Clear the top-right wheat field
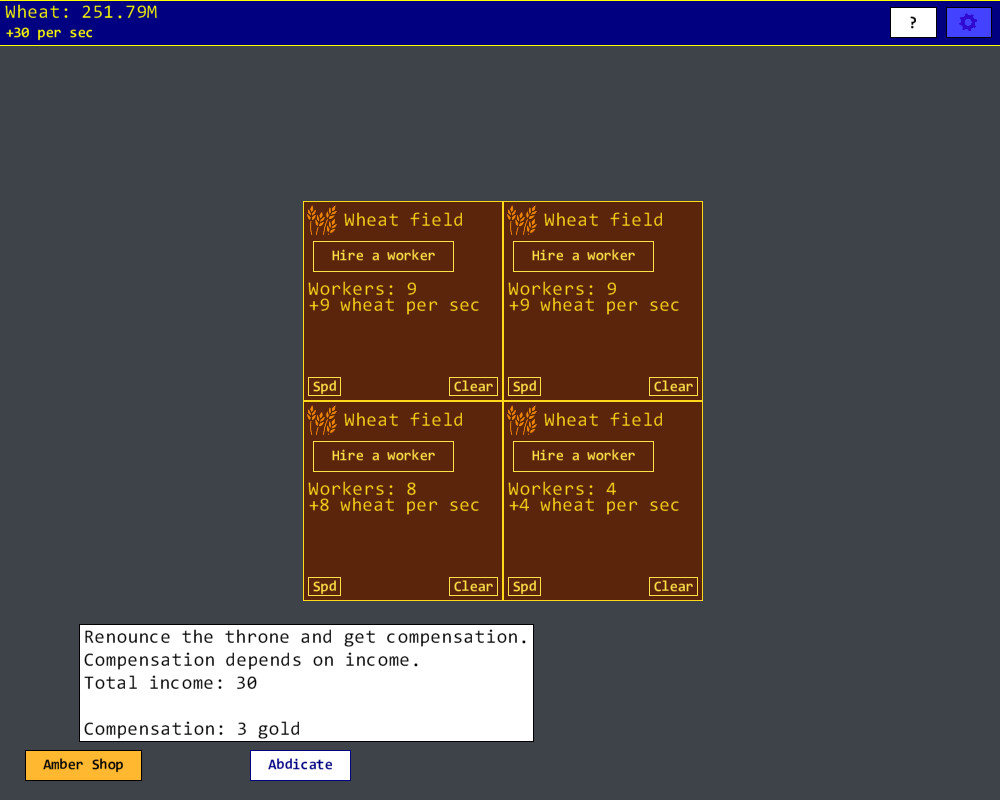Image resolution: width=1000 pixels, height=800 pixels. [x=673, y=386]
